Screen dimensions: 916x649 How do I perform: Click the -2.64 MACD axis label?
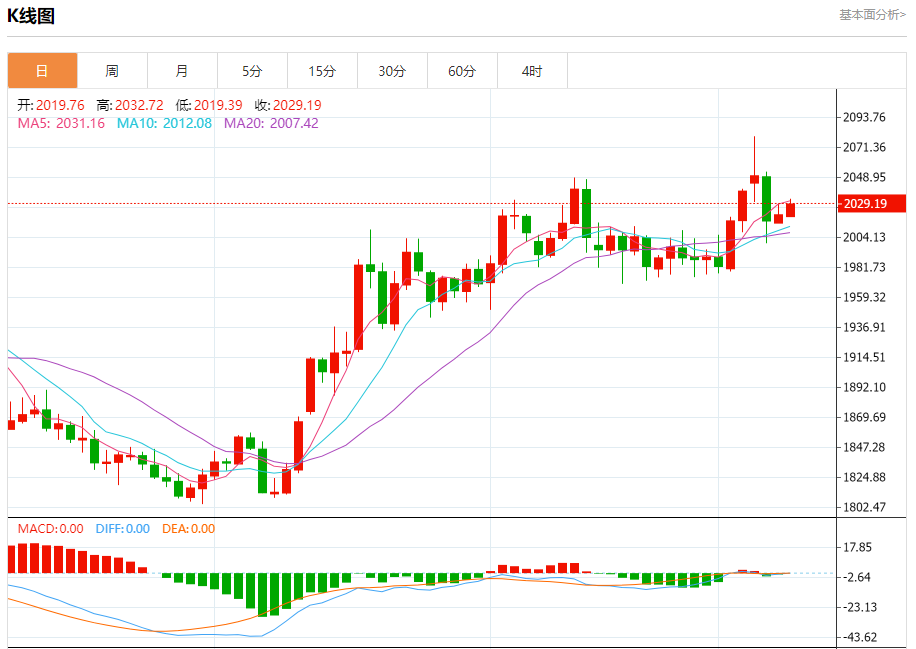(x=856, y=577)
